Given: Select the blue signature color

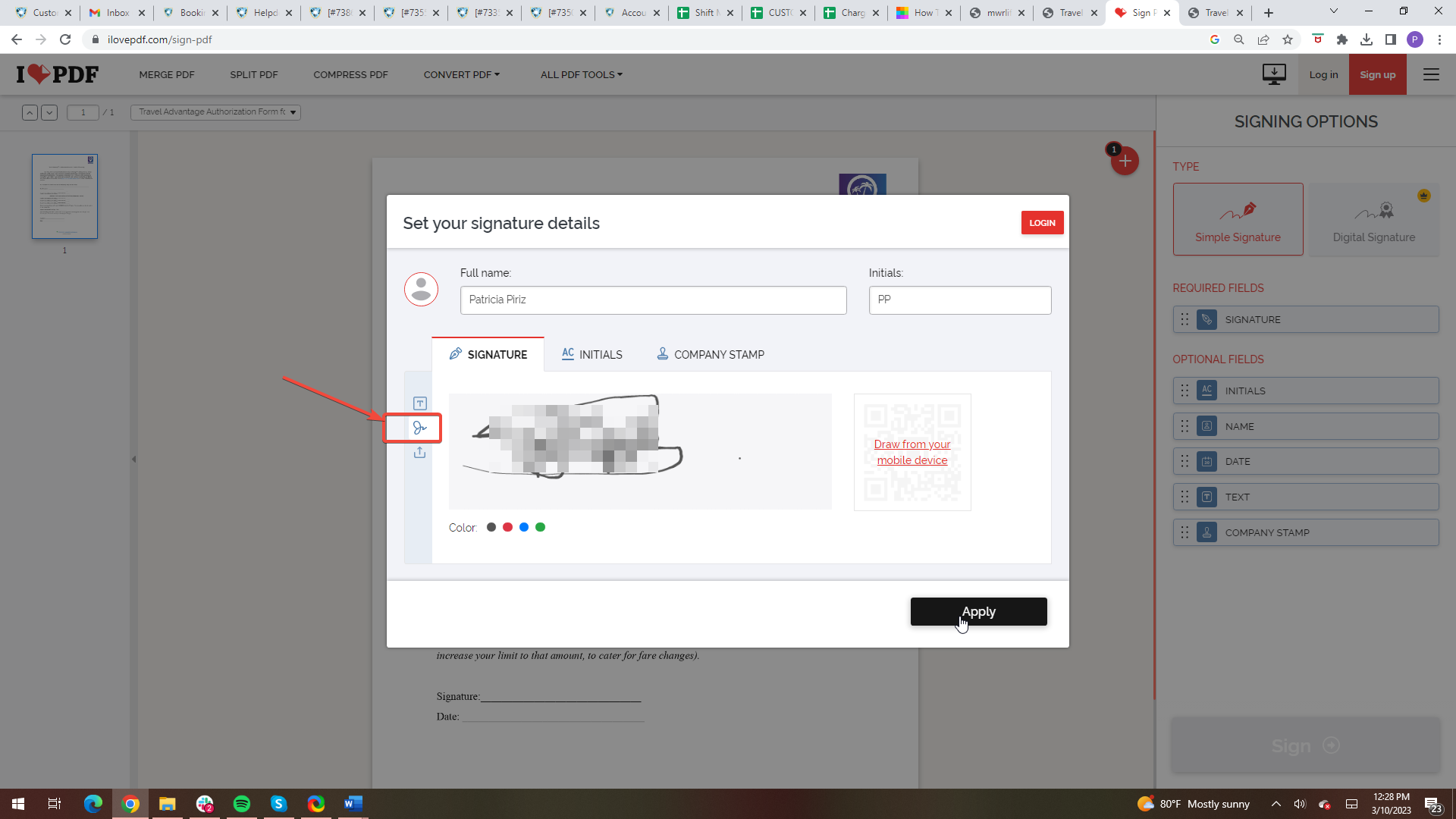Looking at the screenshot, I should pos(524,527).
